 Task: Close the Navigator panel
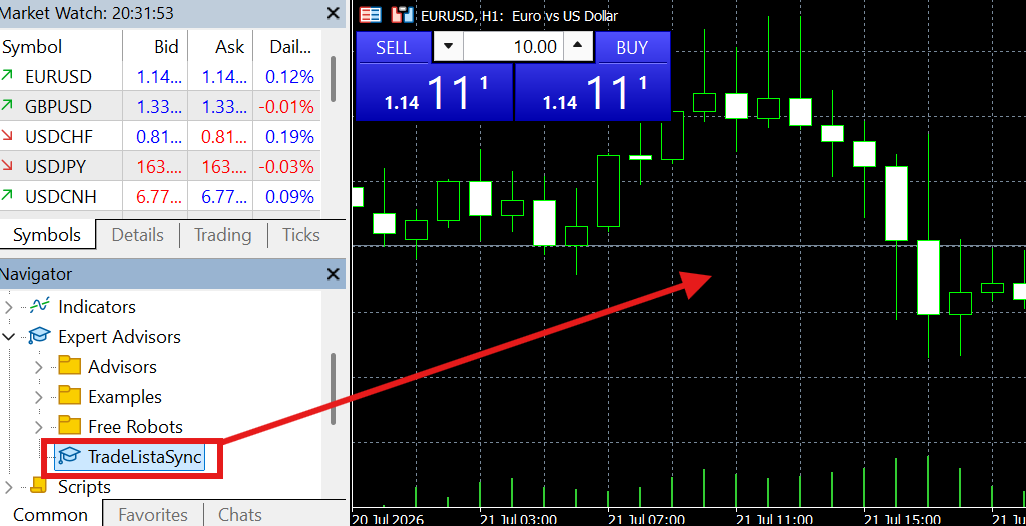point(333,274)
